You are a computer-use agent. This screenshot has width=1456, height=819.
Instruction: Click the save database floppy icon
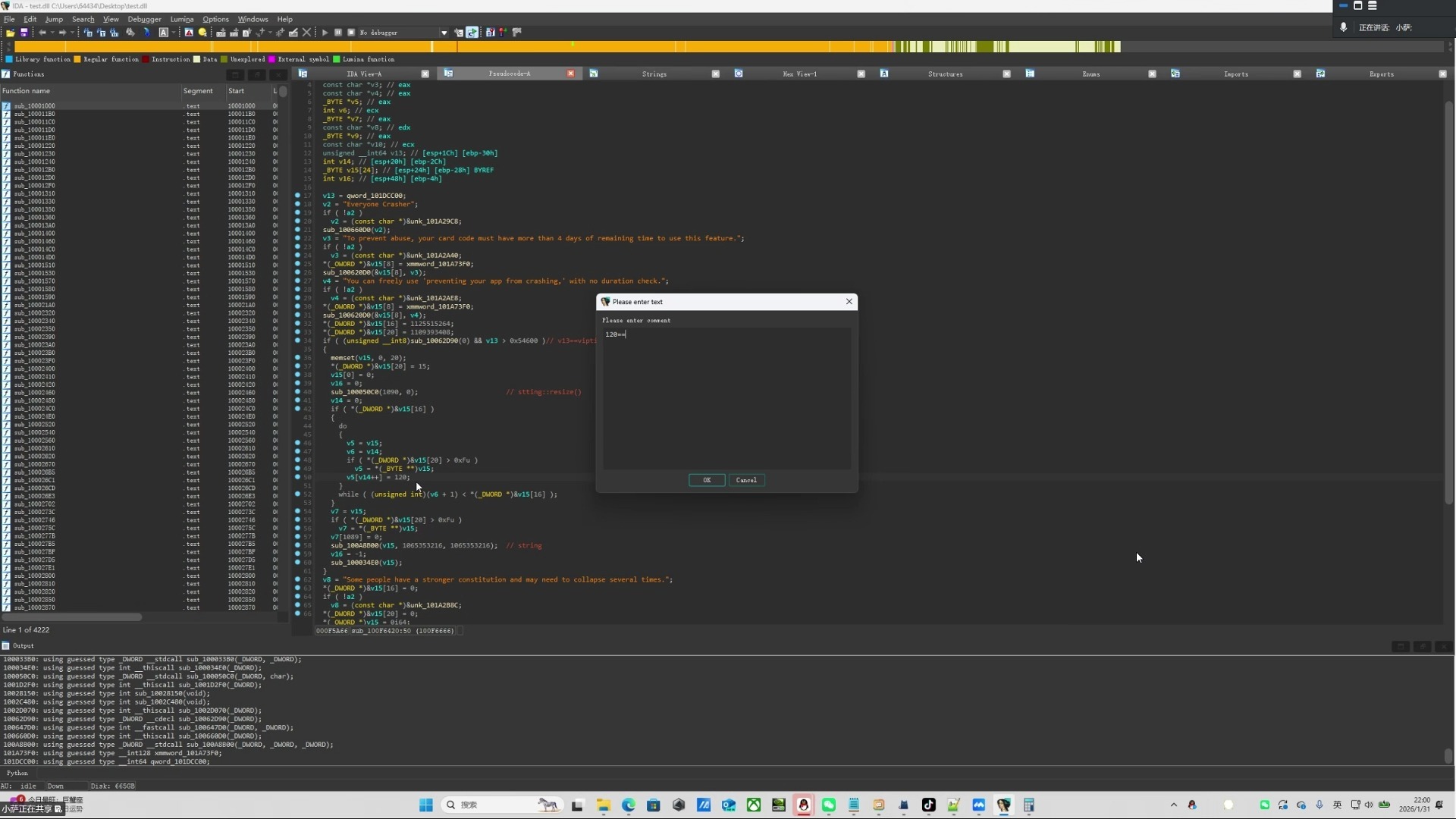pyautogui.click(x=24, y=33)
